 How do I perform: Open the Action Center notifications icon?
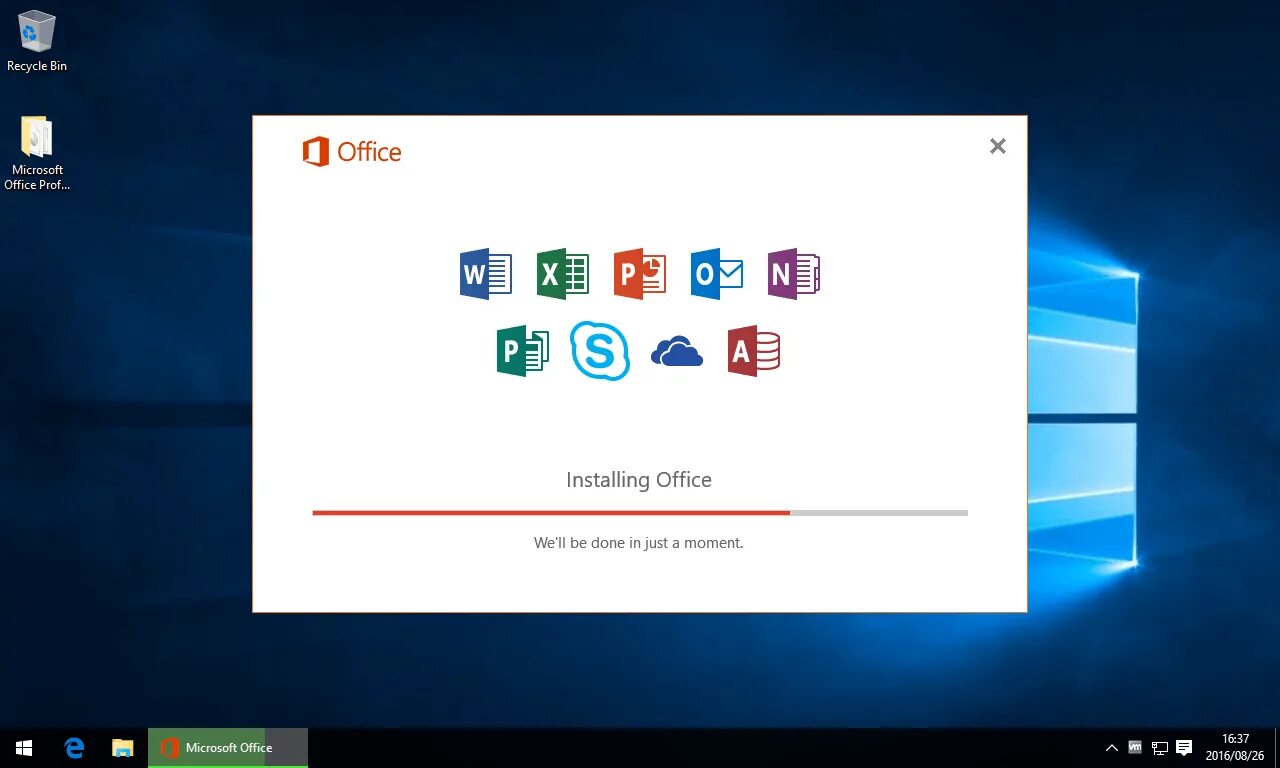(1184, 747)
